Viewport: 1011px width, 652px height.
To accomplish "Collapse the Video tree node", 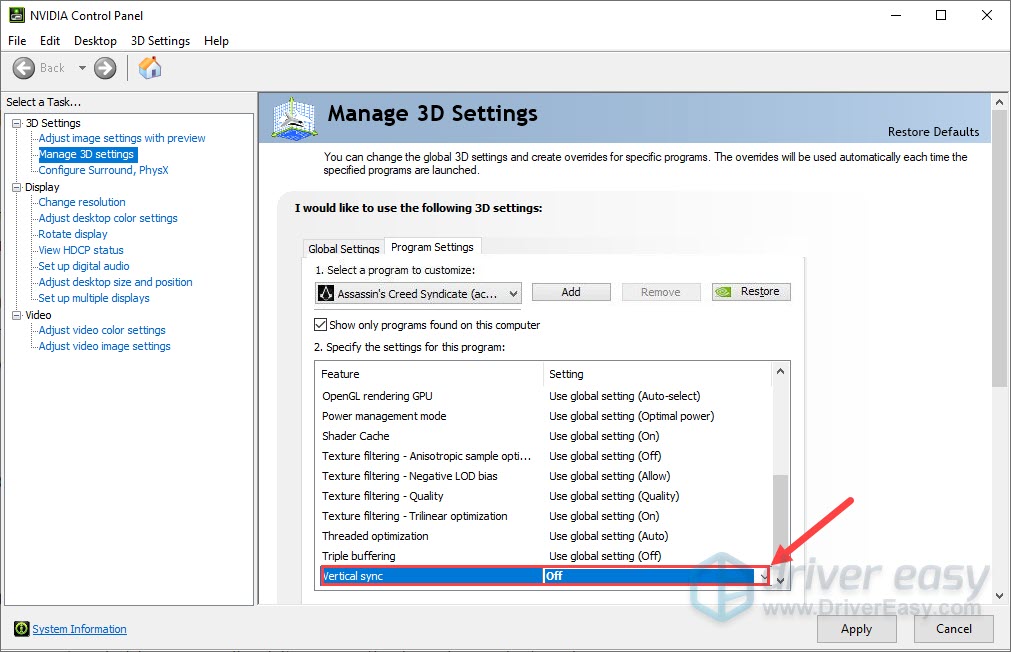I will click(17, 315).
